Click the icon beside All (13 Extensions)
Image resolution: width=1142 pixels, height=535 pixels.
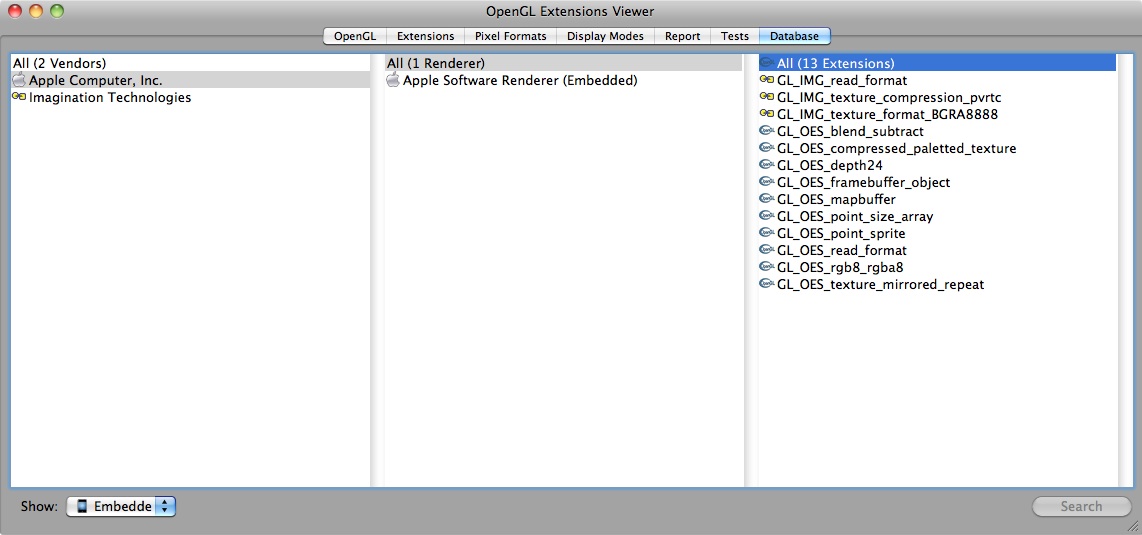766,63
